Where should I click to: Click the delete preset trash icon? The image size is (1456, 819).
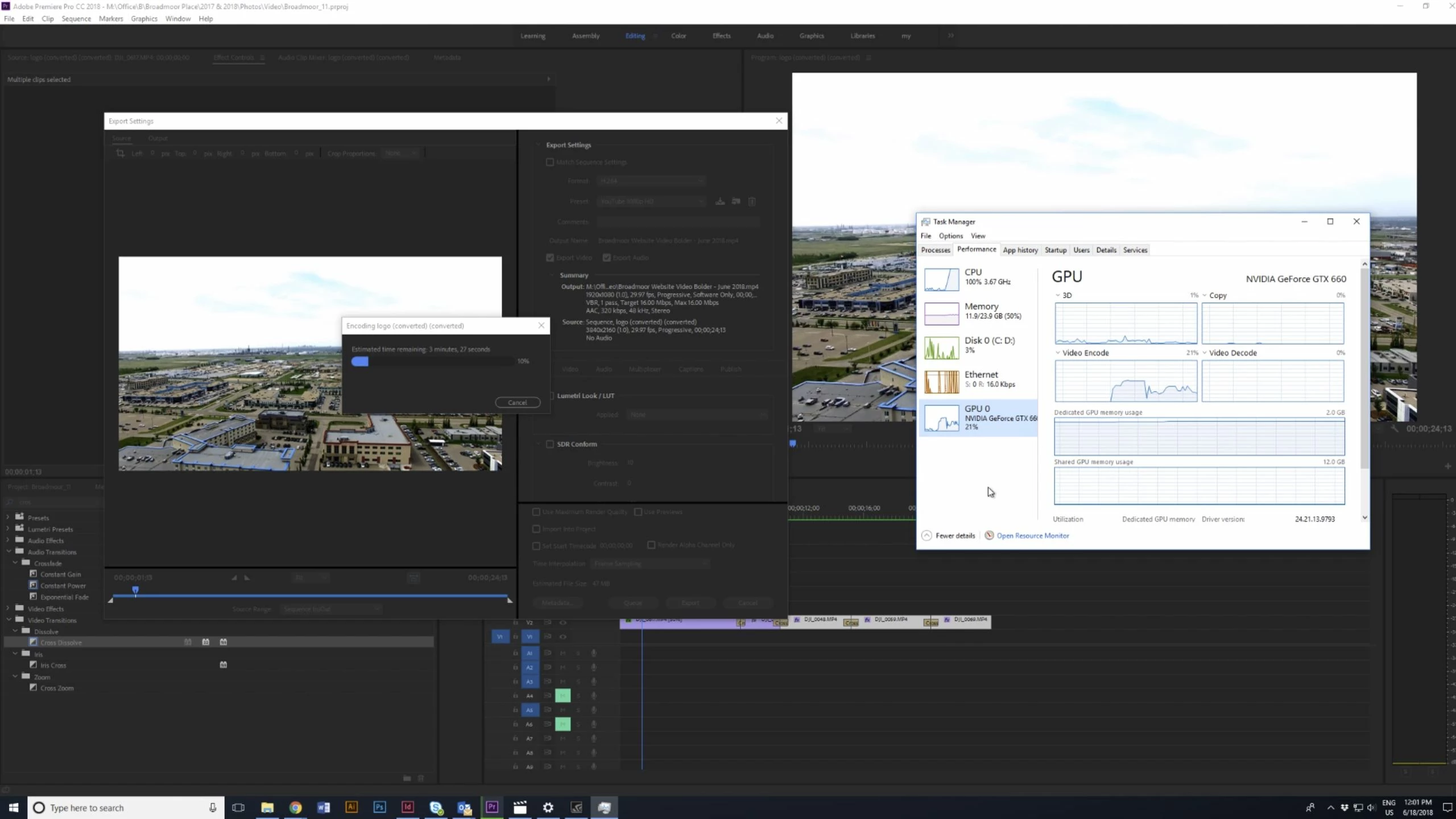(752, 201)
